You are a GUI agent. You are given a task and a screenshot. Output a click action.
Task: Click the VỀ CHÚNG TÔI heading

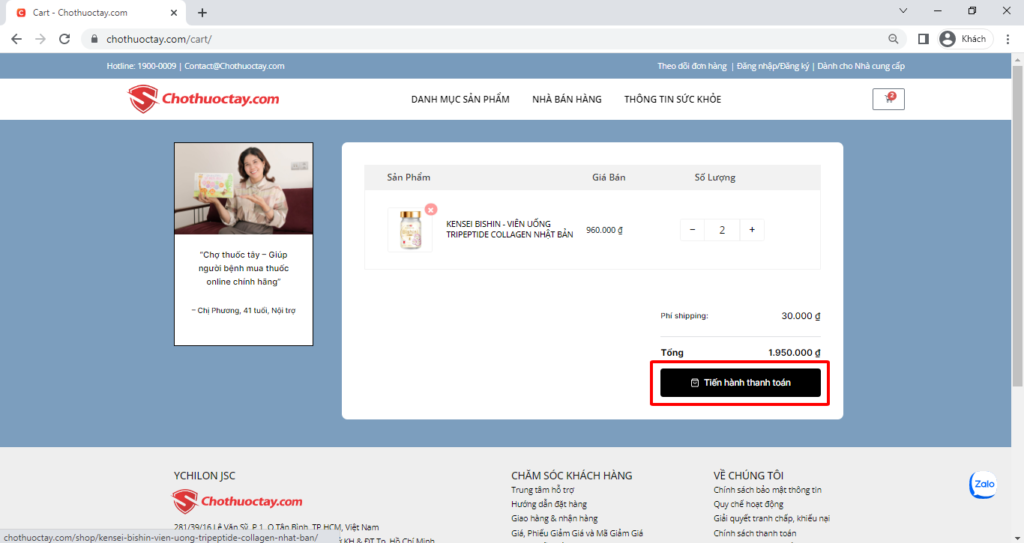tap(748, 476)
